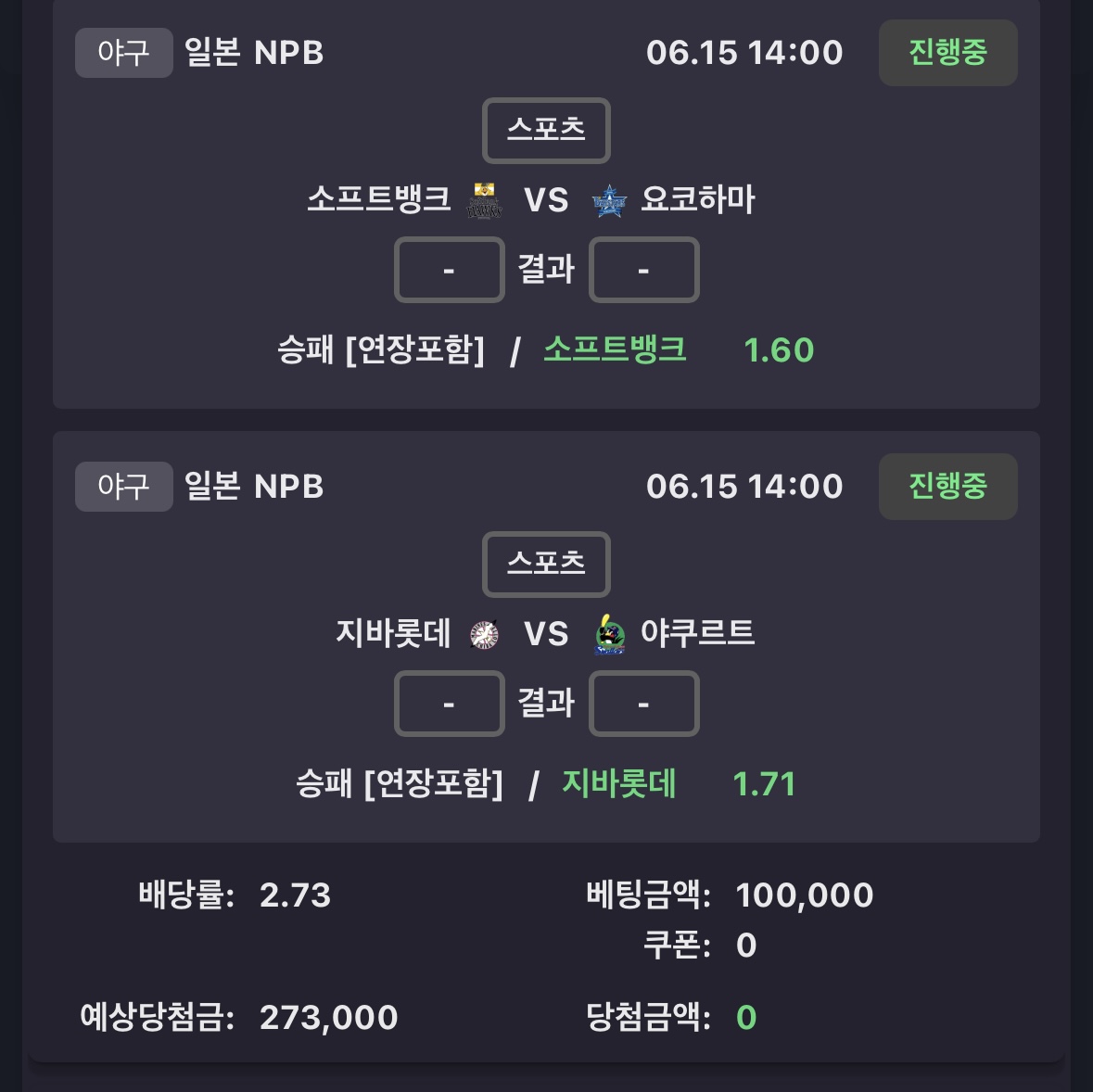The height and width of the screenshot is (1092, 1093).
Task: Click the green 소프트뱅크 pick with 1.60 odds
Action: pos(616,349)
